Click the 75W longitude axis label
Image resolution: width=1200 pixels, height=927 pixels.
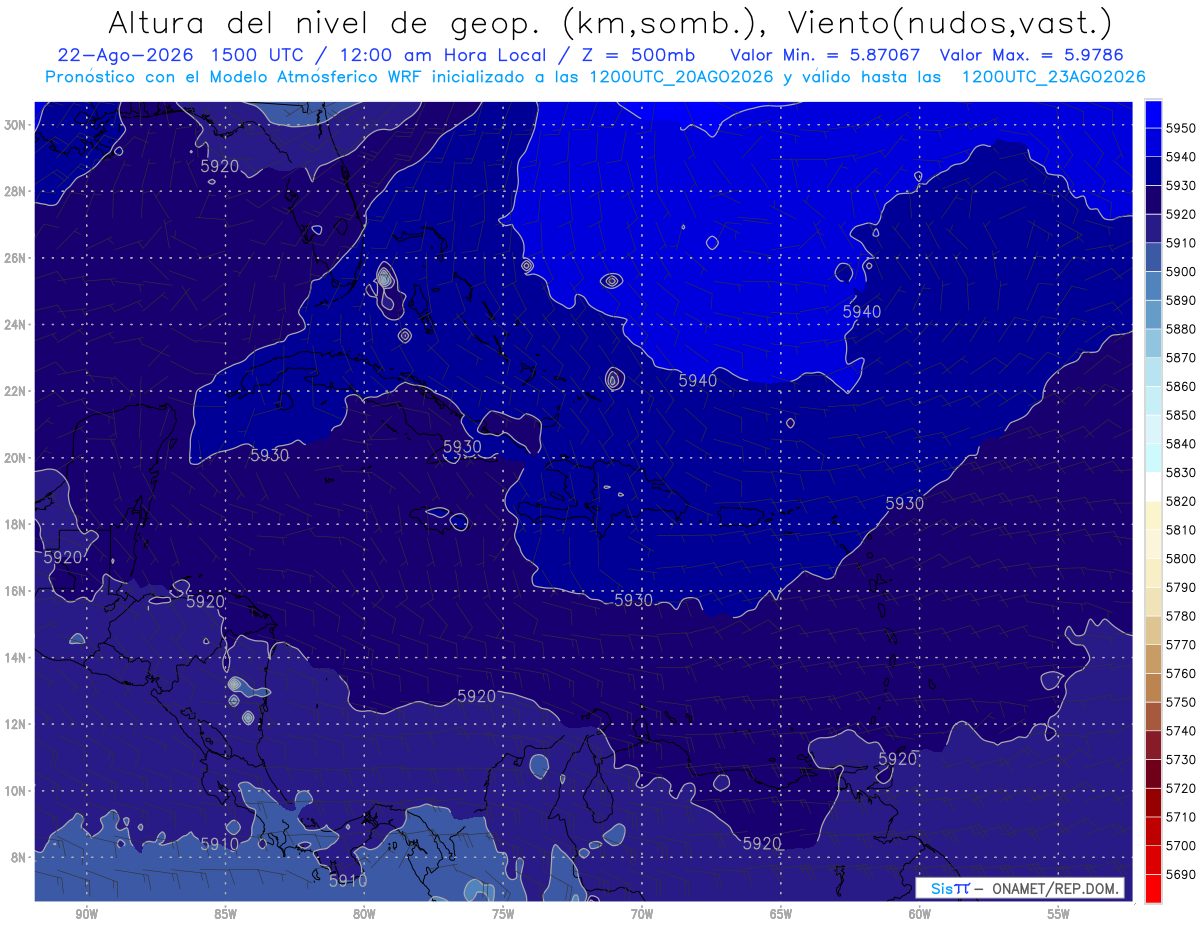(x=503, y=914)
